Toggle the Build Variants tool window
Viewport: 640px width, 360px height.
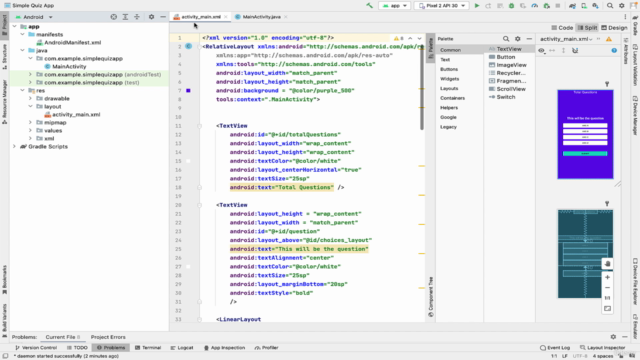(4, 320)
